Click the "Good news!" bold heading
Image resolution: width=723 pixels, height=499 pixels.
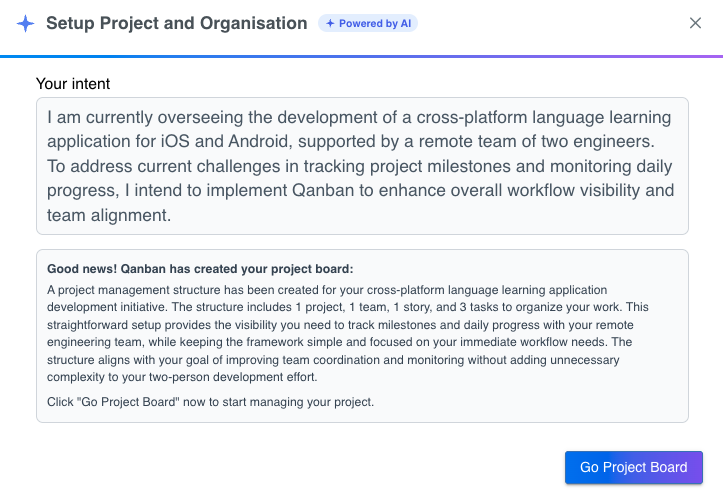(x=200, y=269)
